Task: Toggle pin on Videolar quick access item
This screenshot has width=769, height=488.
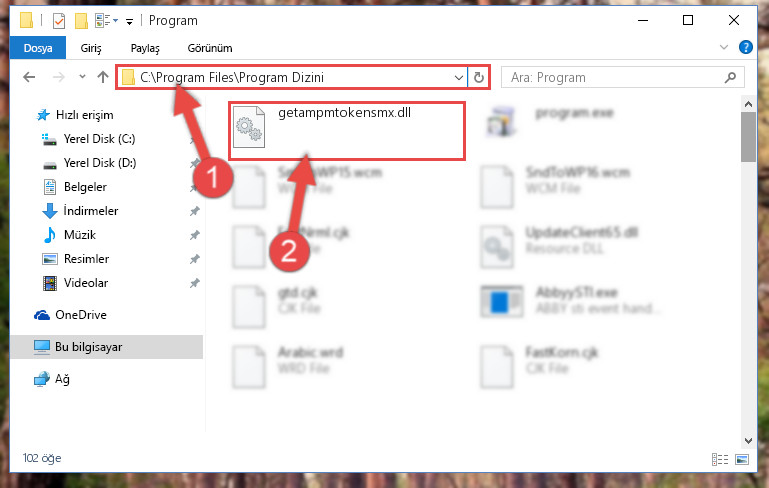Action: (195, 283)
